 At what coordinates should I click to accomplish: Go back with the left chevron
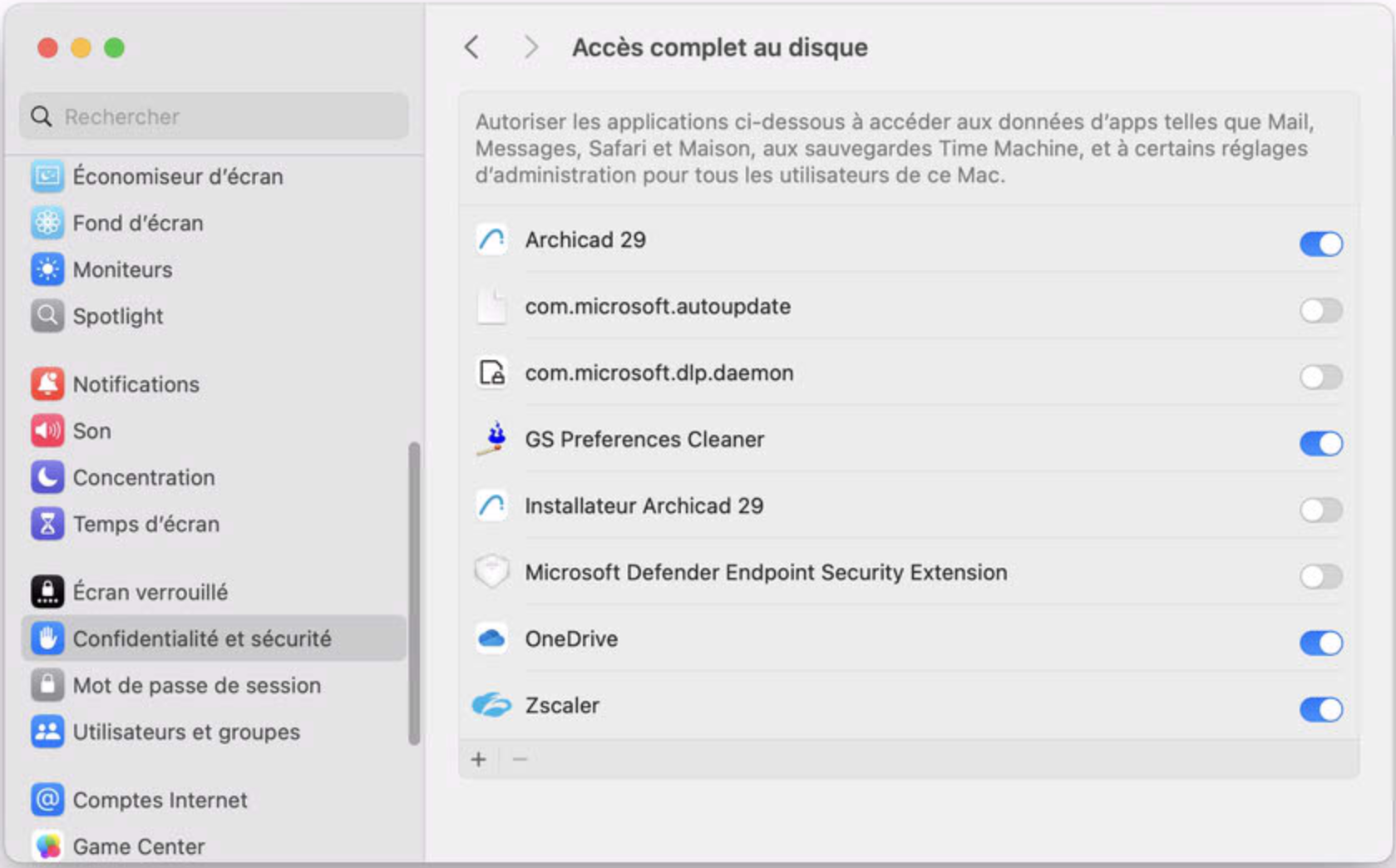click(472, 47)
